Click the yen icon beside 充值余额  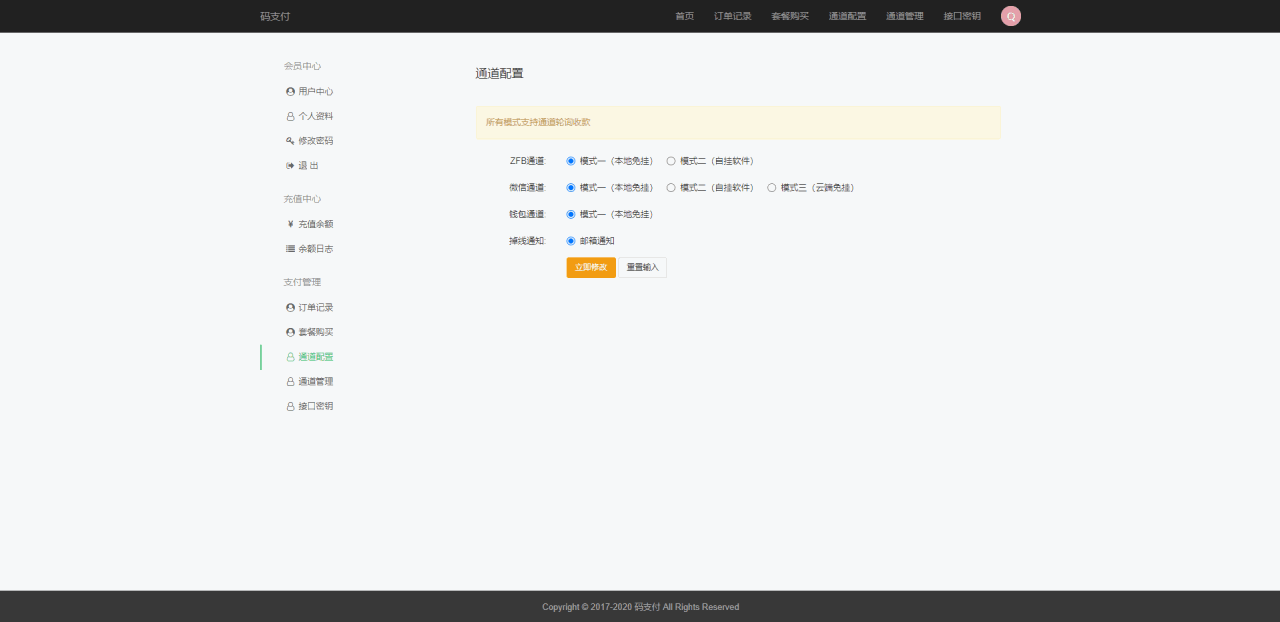(290, 224)
